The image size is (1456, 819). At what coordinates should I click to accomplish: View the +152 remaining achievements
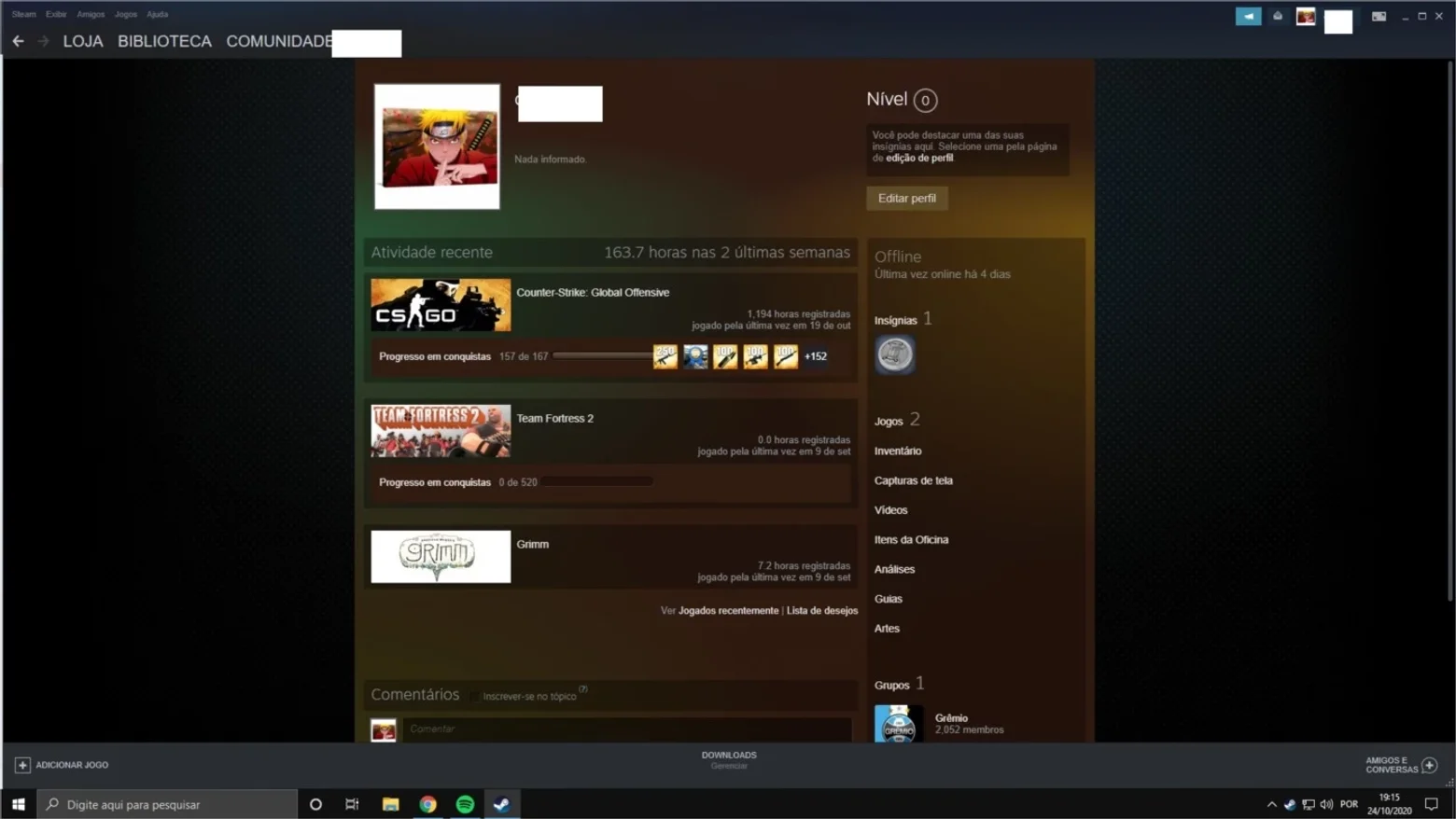[816, 356]
